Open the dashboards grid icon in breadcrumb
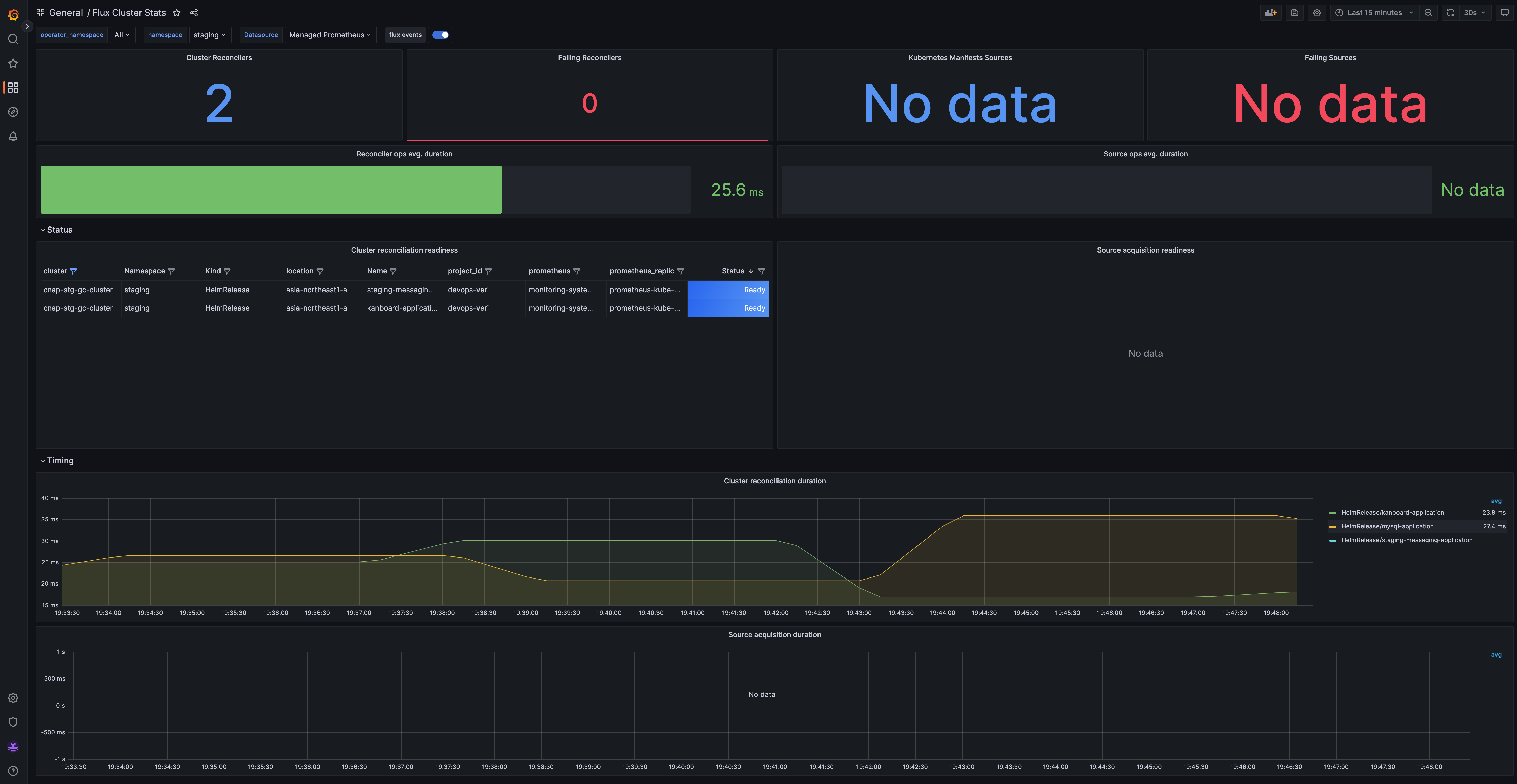This screenshot has height=784, width=1517. point(41,13)
